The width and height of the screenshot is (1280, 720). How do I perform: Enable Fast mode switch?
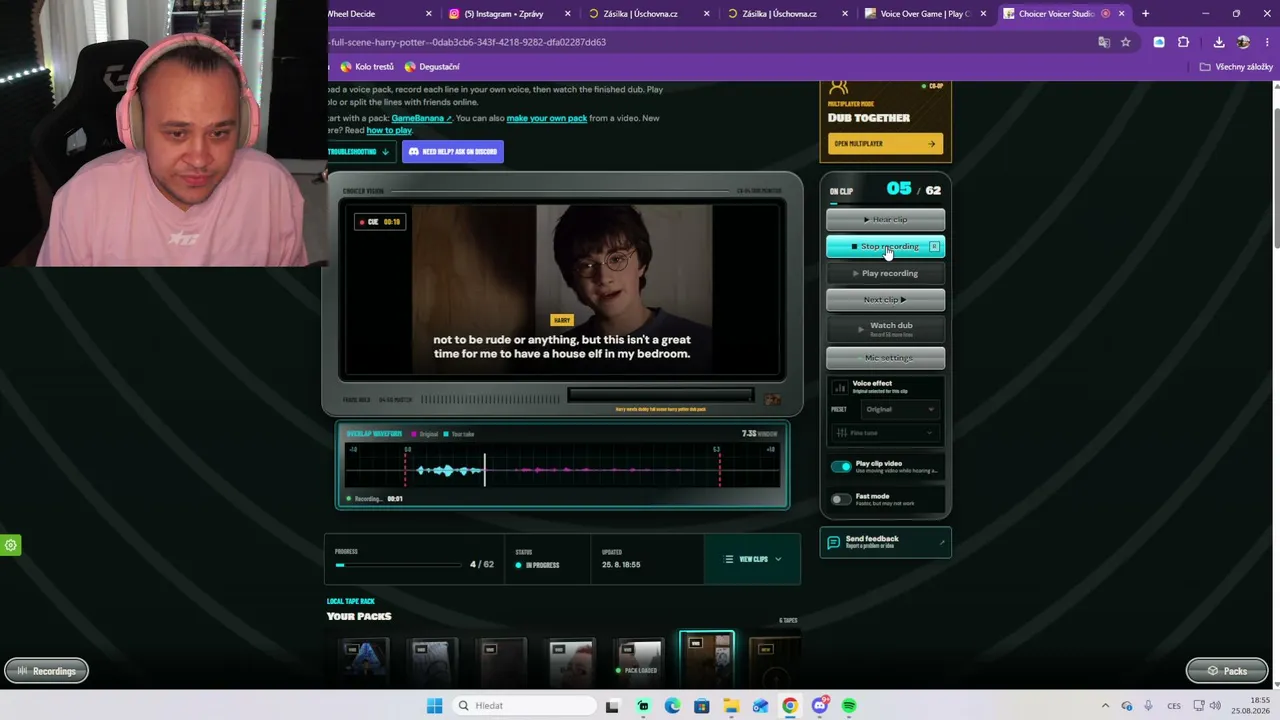click(x=841, y=498)
